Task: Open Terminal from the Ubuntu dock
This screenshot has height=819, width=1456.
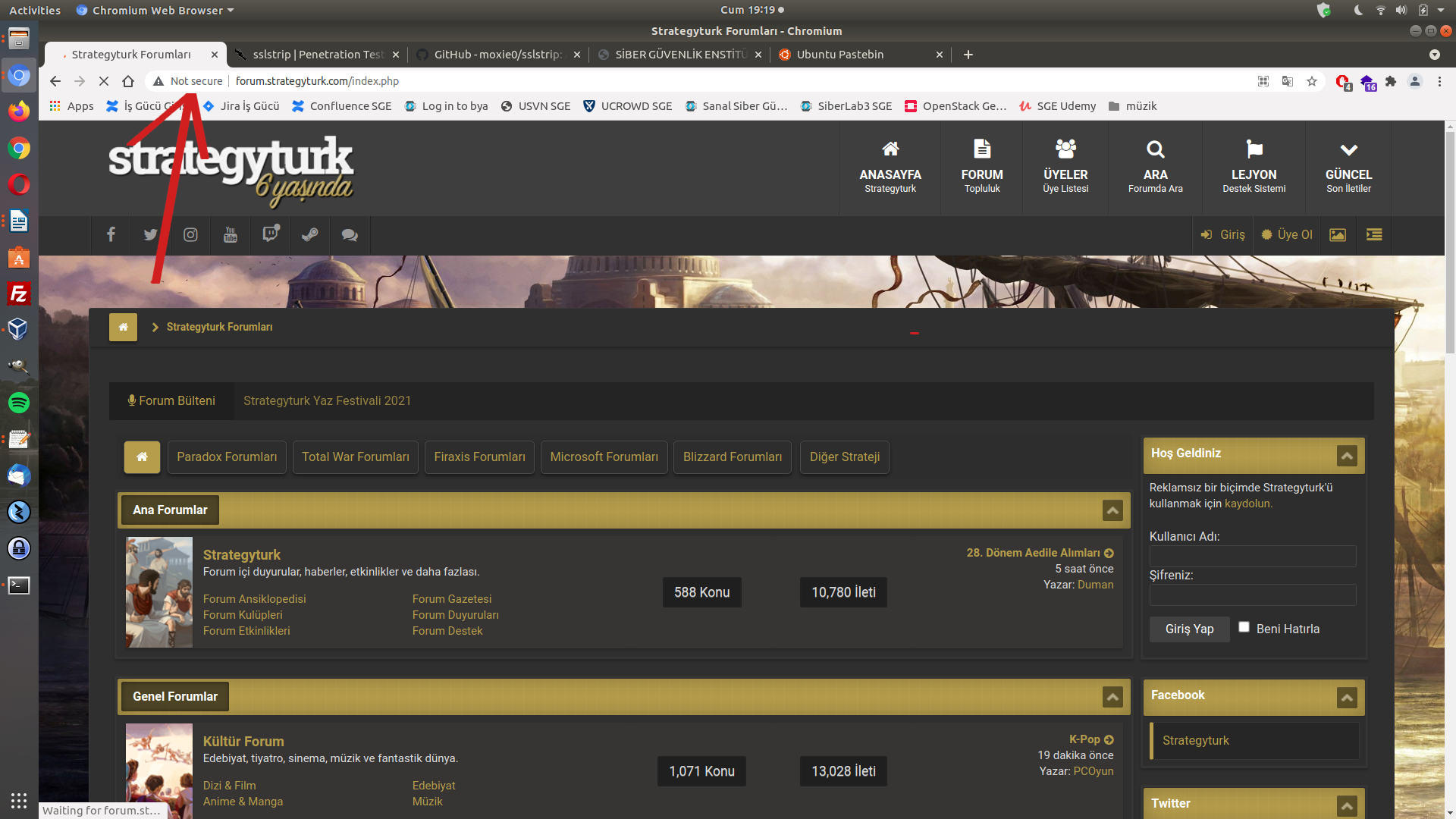Action: 19,585
